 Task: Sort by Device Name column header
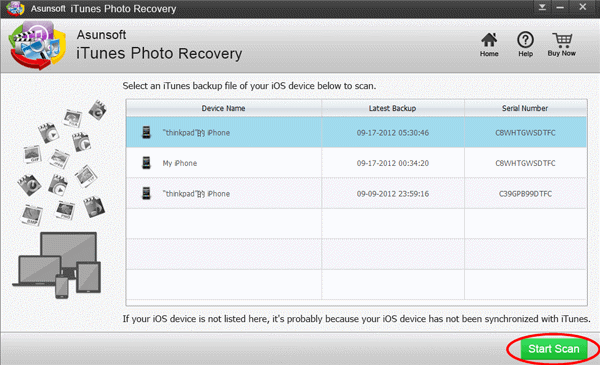223,108
